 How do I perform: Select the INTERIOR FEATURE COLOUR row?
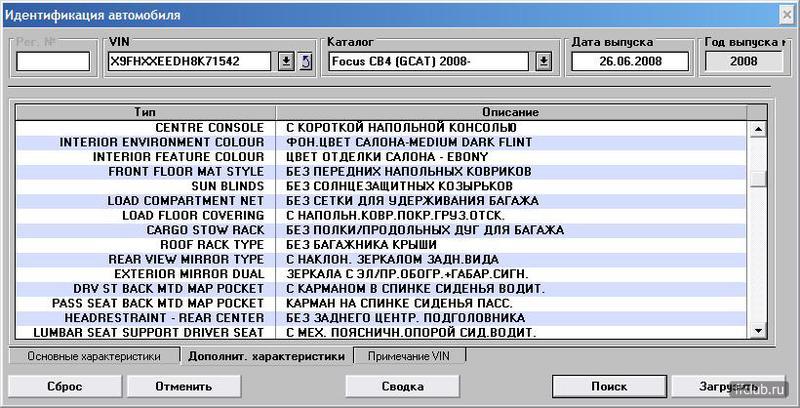point(381,157)
